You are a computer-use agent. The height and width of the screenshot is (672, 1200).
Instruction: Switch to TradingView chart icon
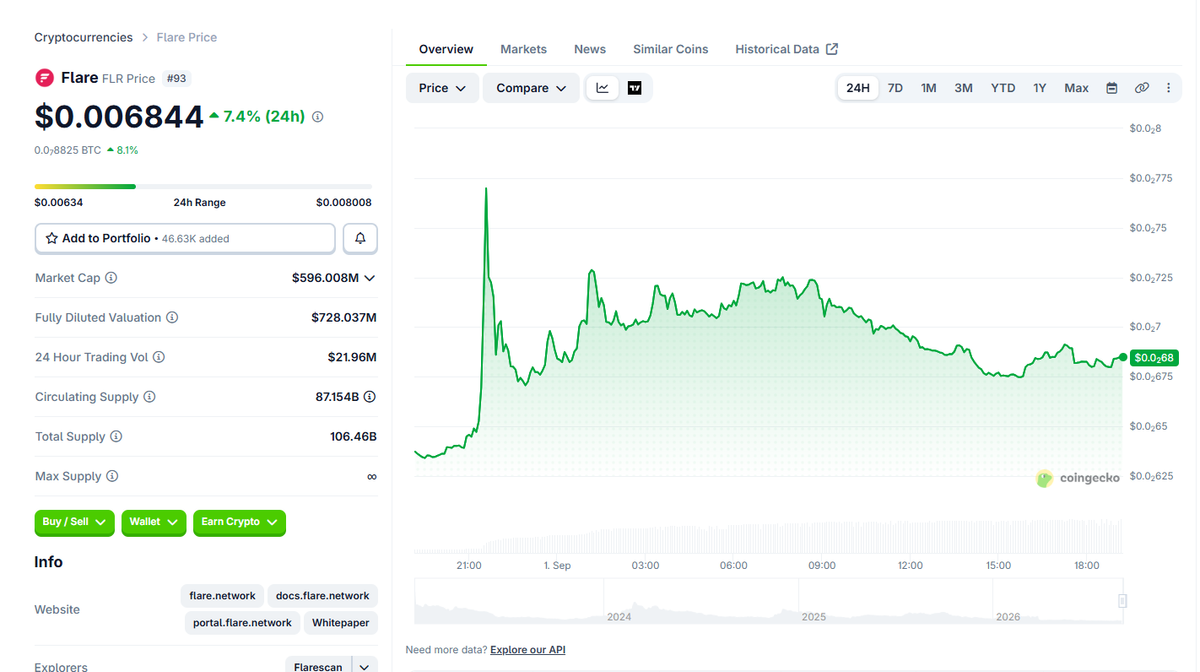[634, 88]
